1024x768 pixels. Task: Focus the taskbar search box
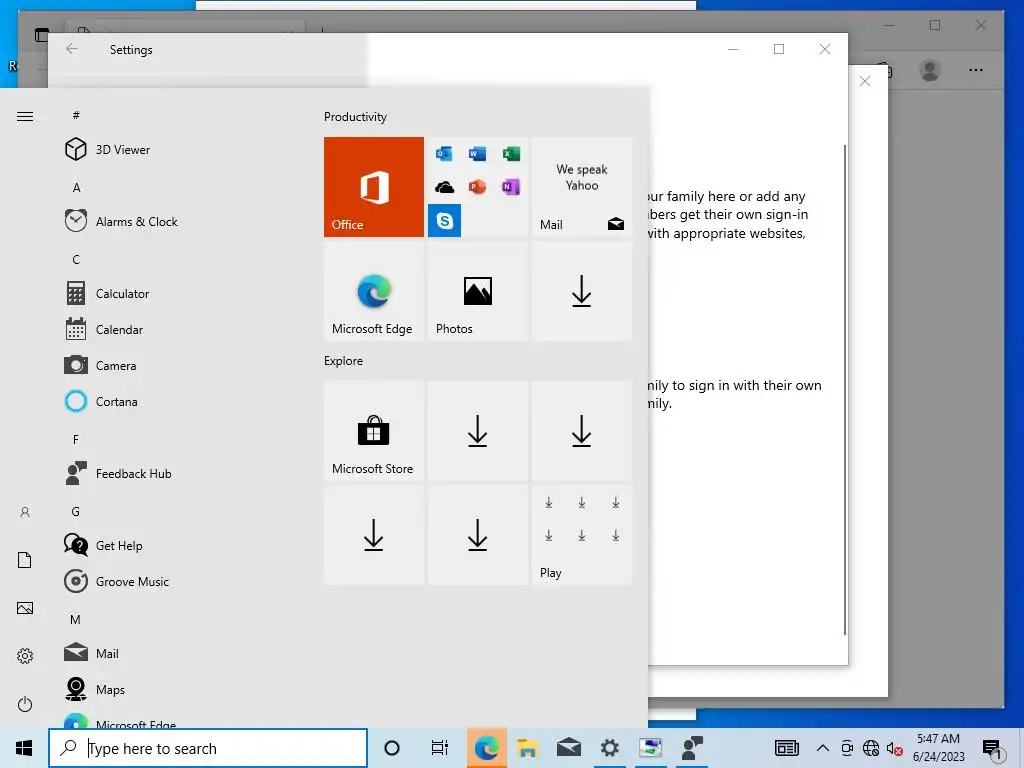pos(208,748)
